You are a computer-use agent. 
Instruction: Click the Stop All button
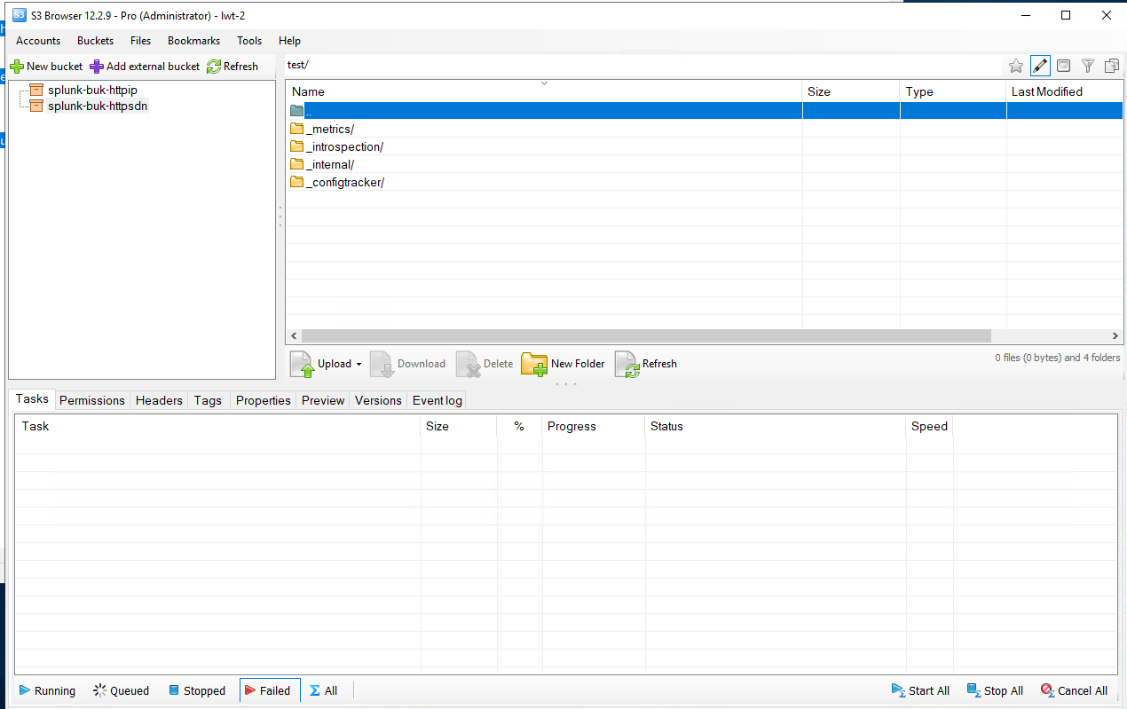pos(995,691)
